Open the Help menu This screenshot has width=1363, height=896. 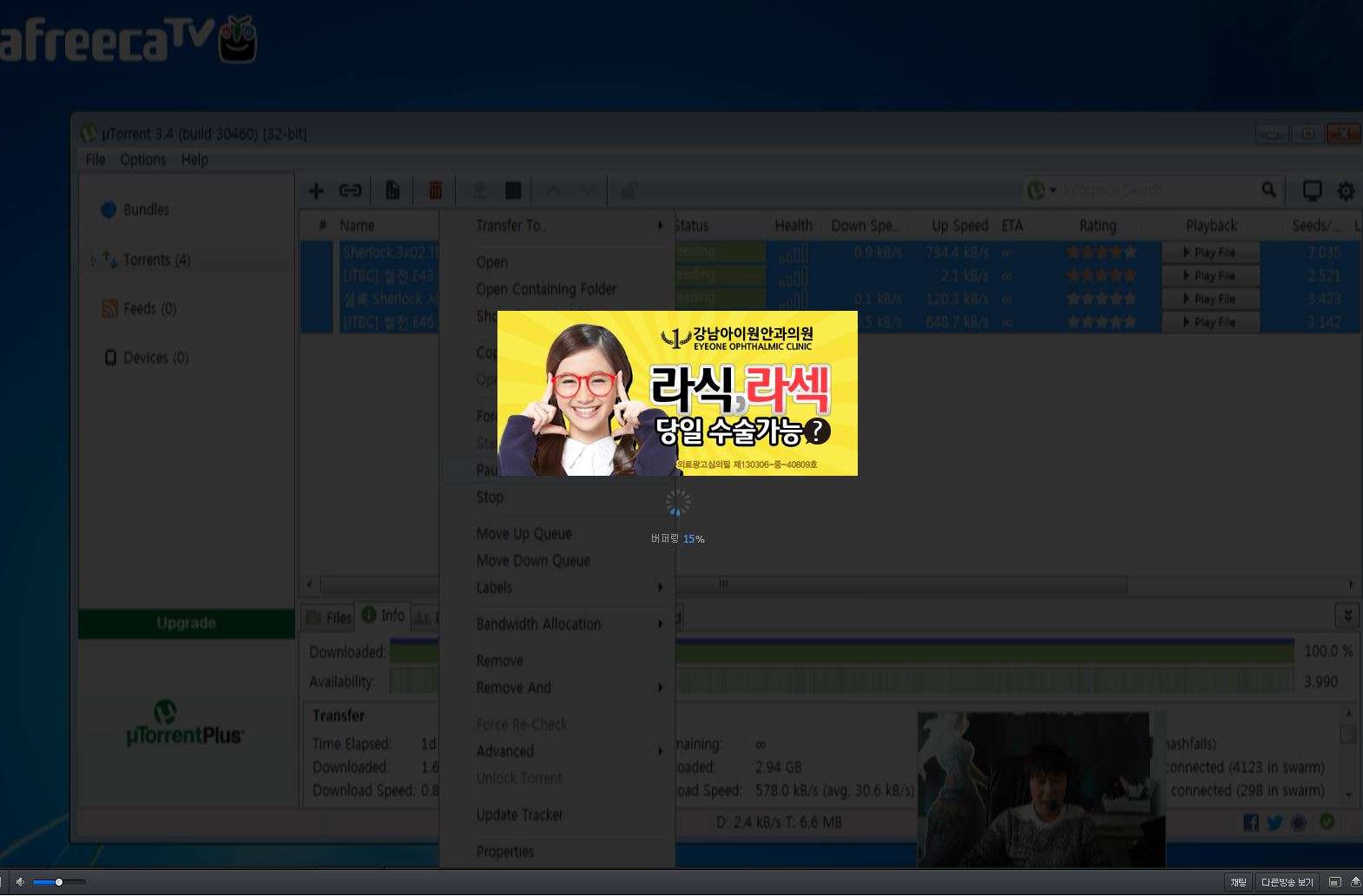pos(194,160)
